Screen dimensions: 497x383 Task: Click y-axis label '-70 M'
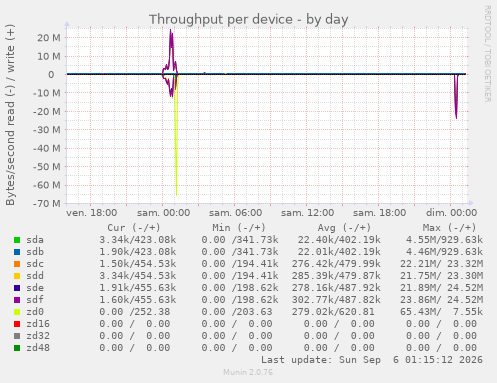pyautogui.click(x=47, y=203)
